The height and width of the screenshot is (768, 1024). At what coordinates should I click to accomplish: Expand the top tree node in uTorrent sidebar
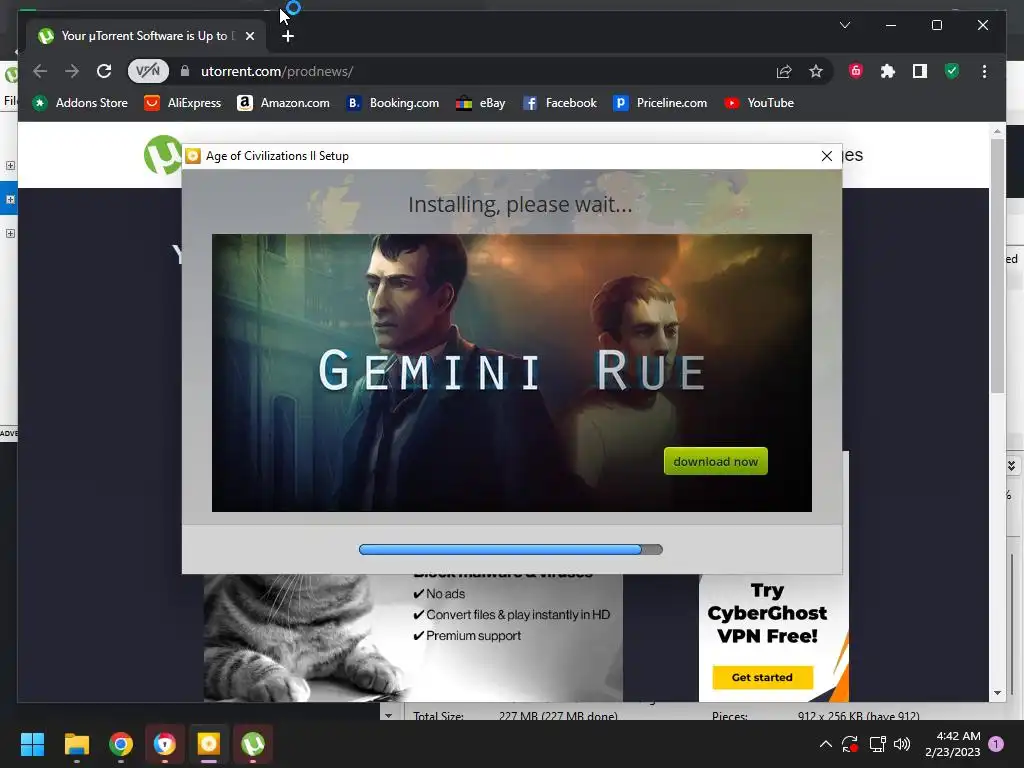tap(10, 165)
